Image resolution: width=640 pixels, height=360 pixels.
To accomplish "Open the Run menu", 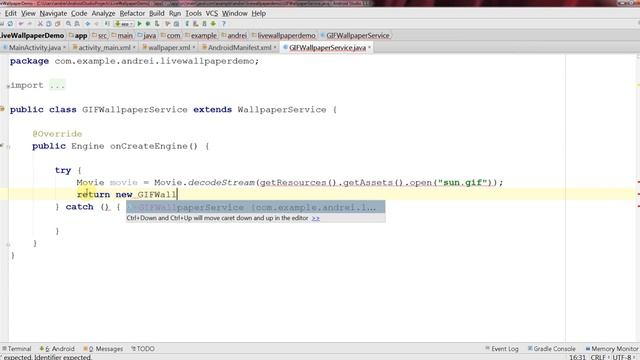I will coord(175,13).
